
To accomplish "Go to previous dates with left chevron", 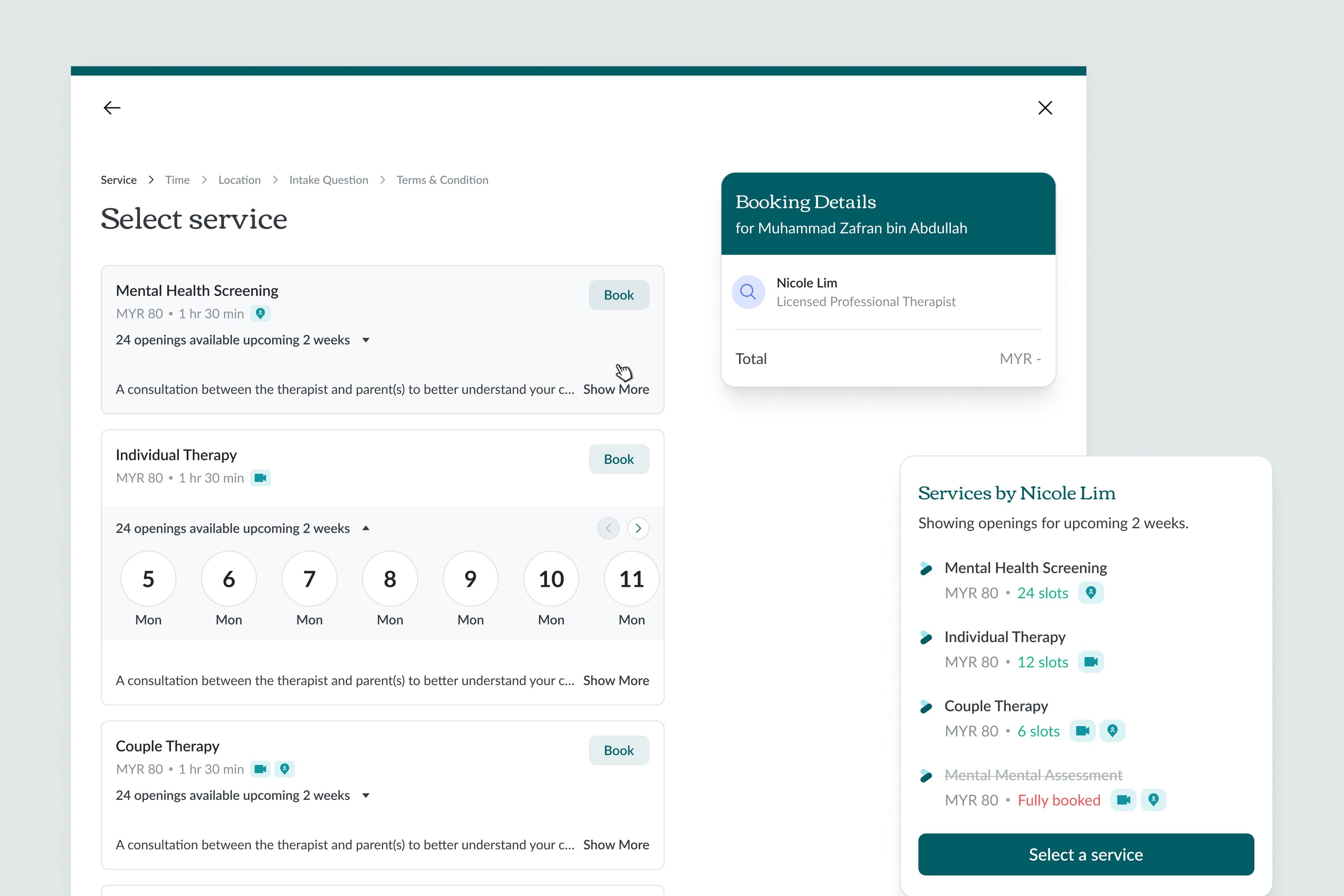I will coord(608,528).
